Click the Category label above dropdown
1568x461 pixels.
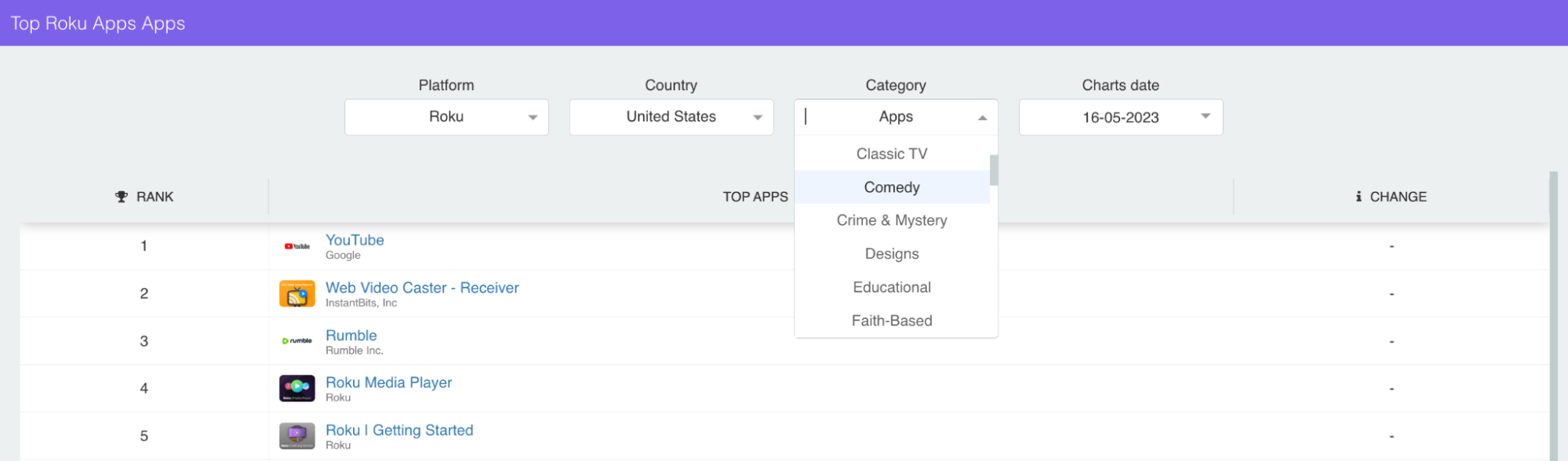pos(896,85)
